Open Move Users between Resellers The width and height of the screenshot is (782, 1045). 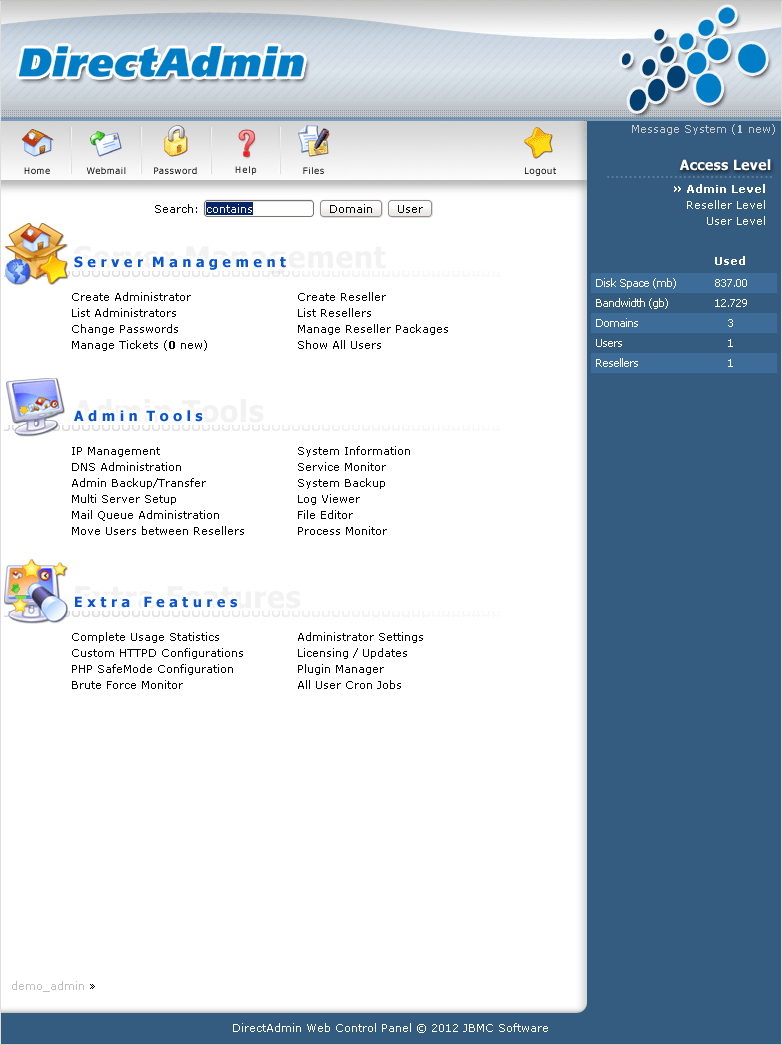point(157,531)
